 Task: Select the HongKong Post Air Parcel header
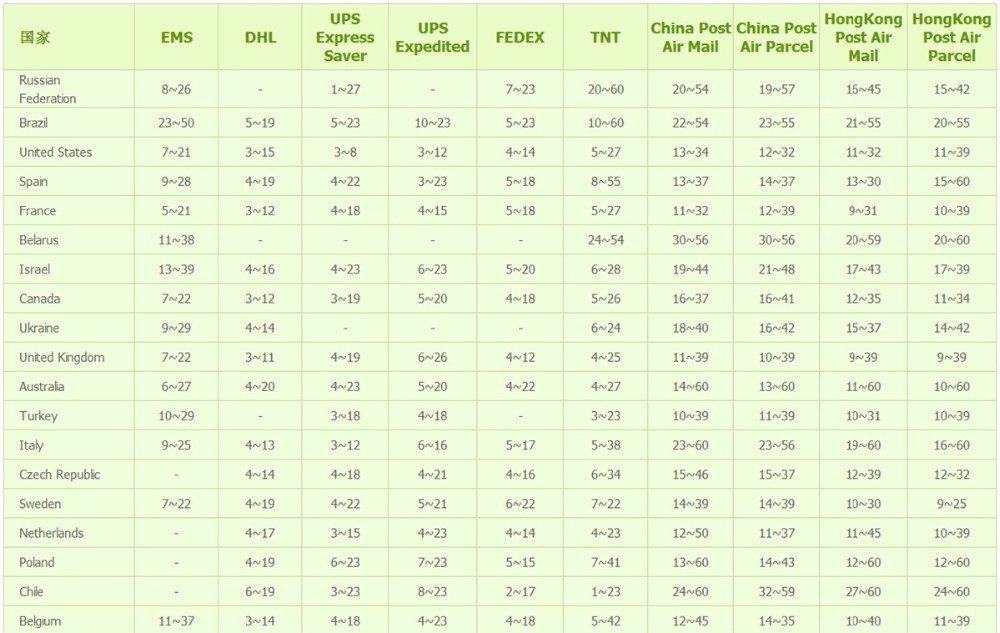pos(951,38)
